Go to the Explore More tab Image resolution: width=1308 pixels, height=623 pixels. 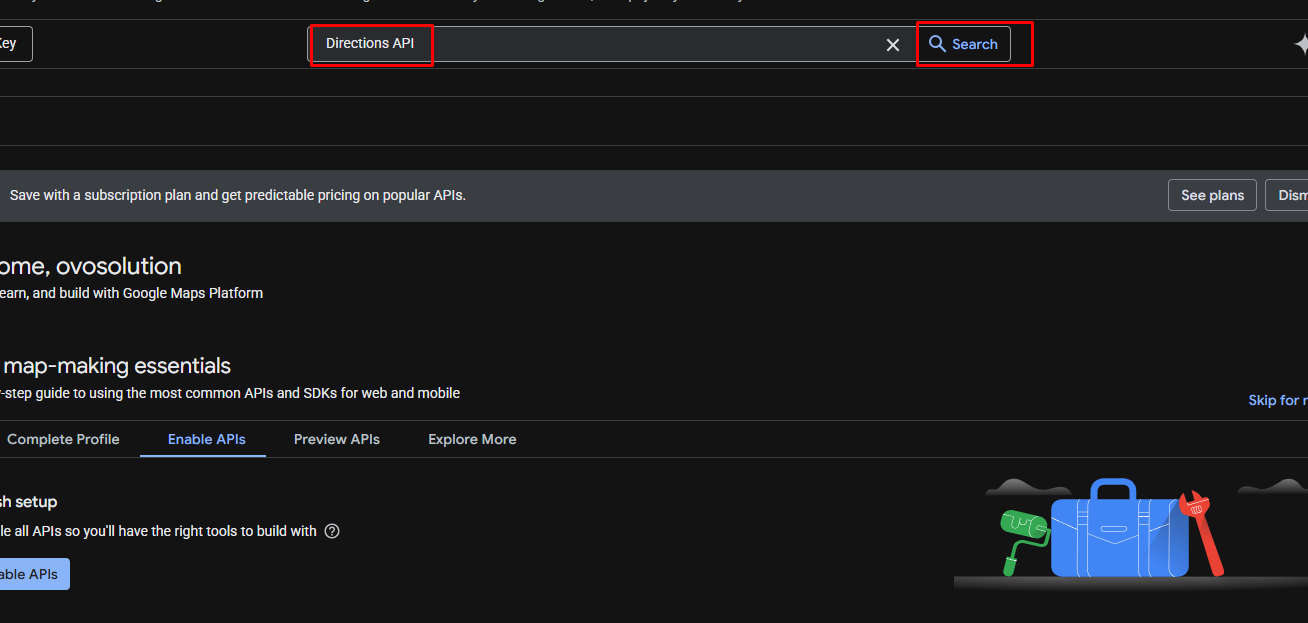click(472, 439)
